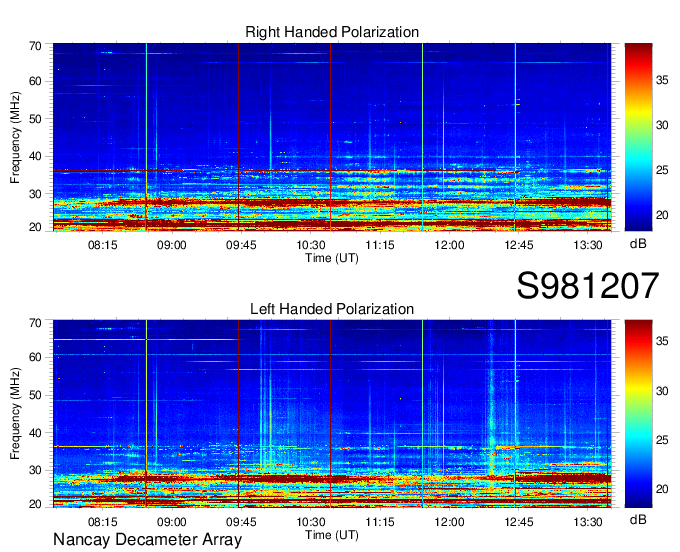Image resolution: width=680 pixels, height=552 pixels.
Task: Click 11:15 tick under Right Handed plot
Action: (380, 245)
